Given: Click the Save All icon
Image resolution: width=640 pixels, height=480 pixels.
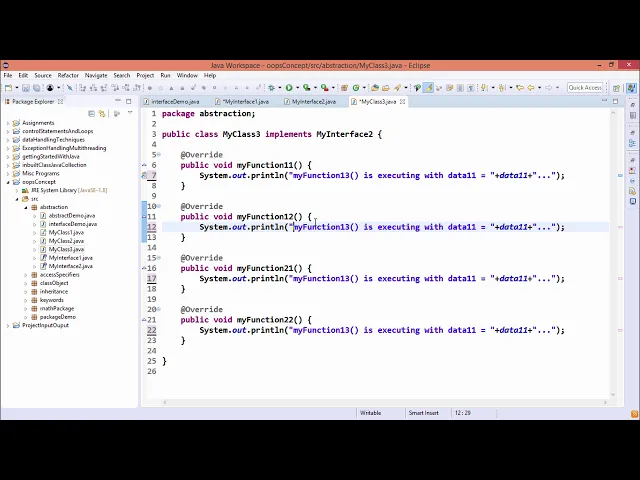Looking at the screenshot, I should tap(36, 87).
